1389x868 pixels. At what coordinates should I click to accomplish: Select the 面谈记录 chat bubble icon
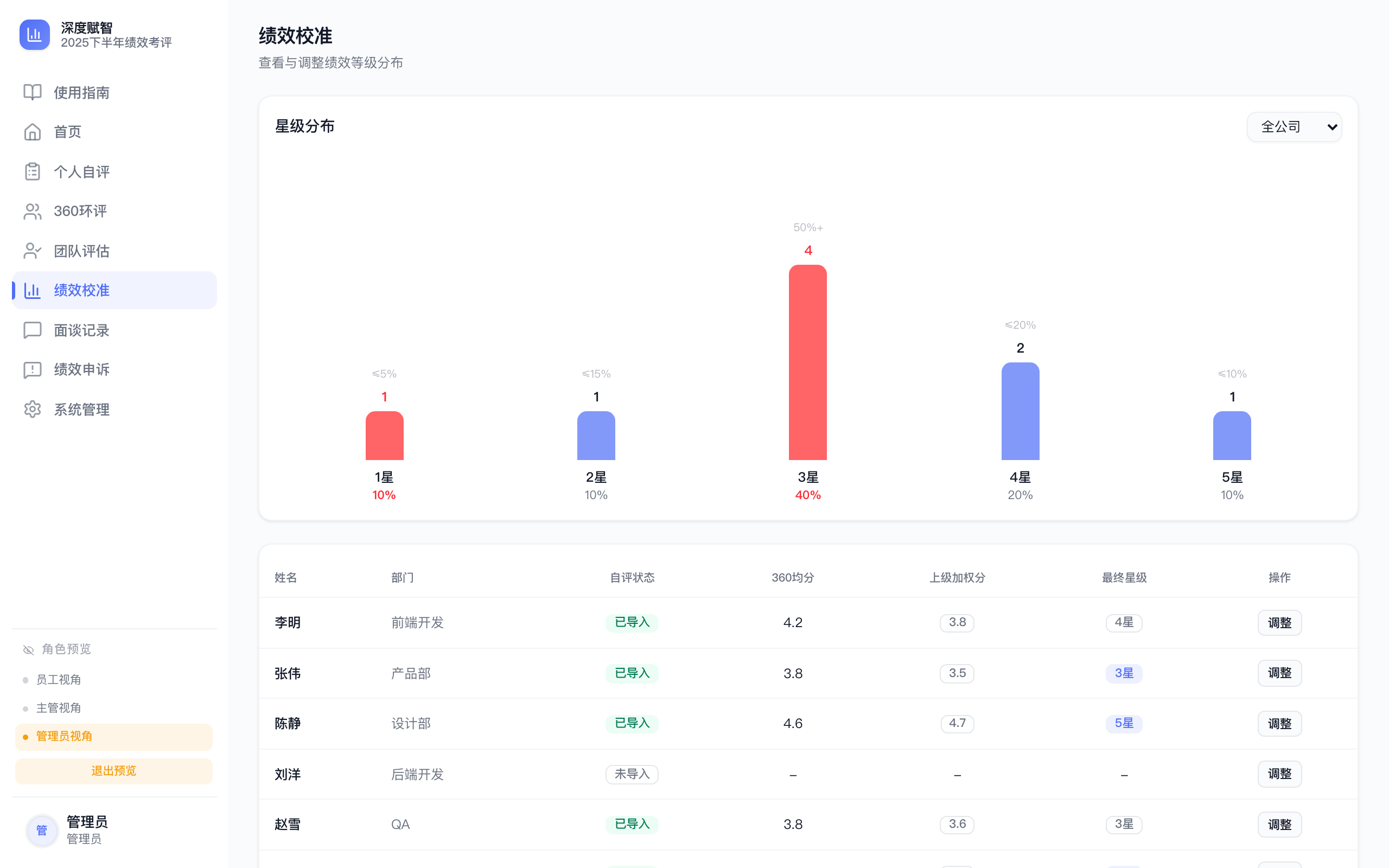31,329
